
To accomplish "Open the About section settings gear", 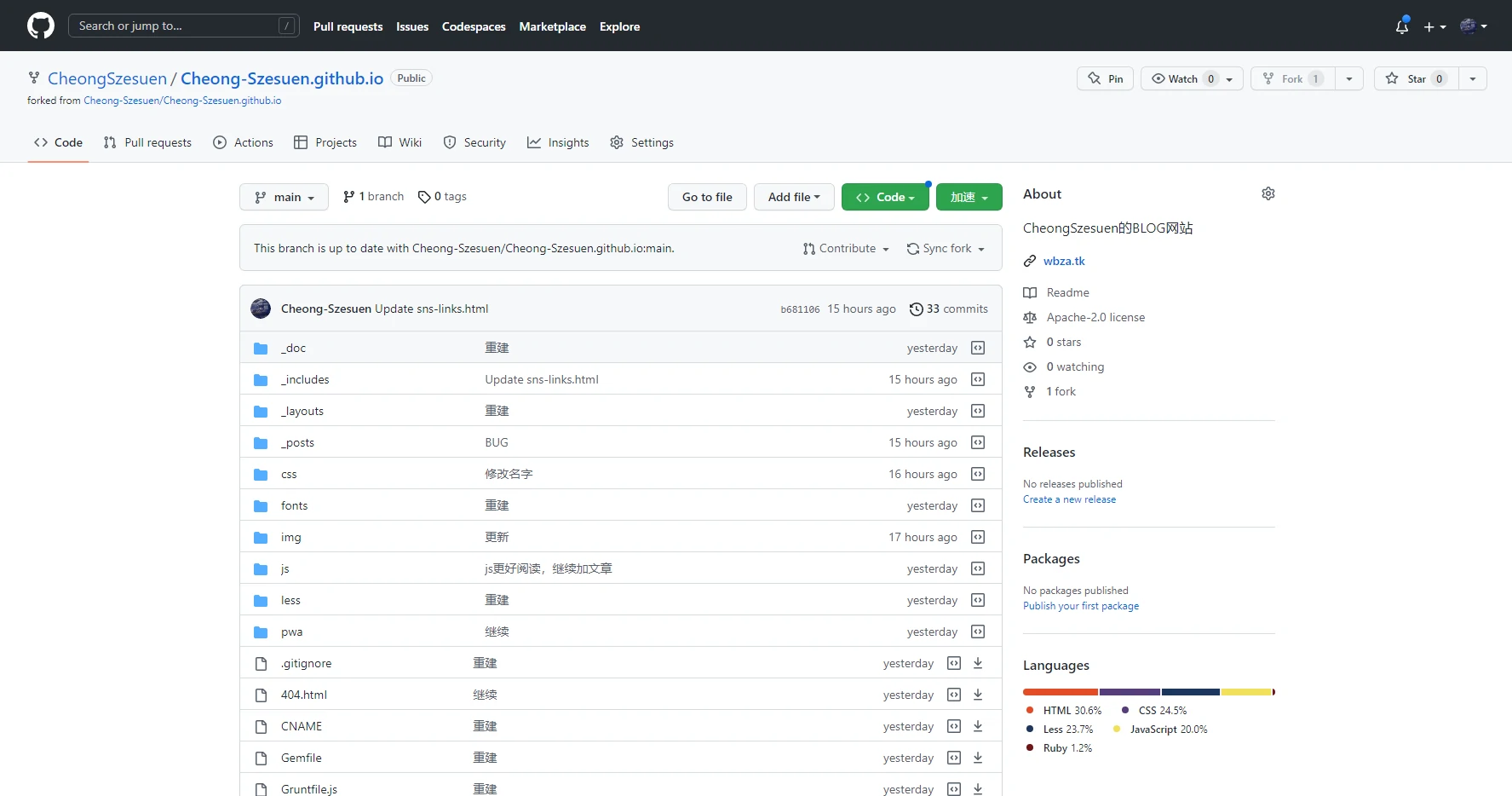I will click(1268, 193).
